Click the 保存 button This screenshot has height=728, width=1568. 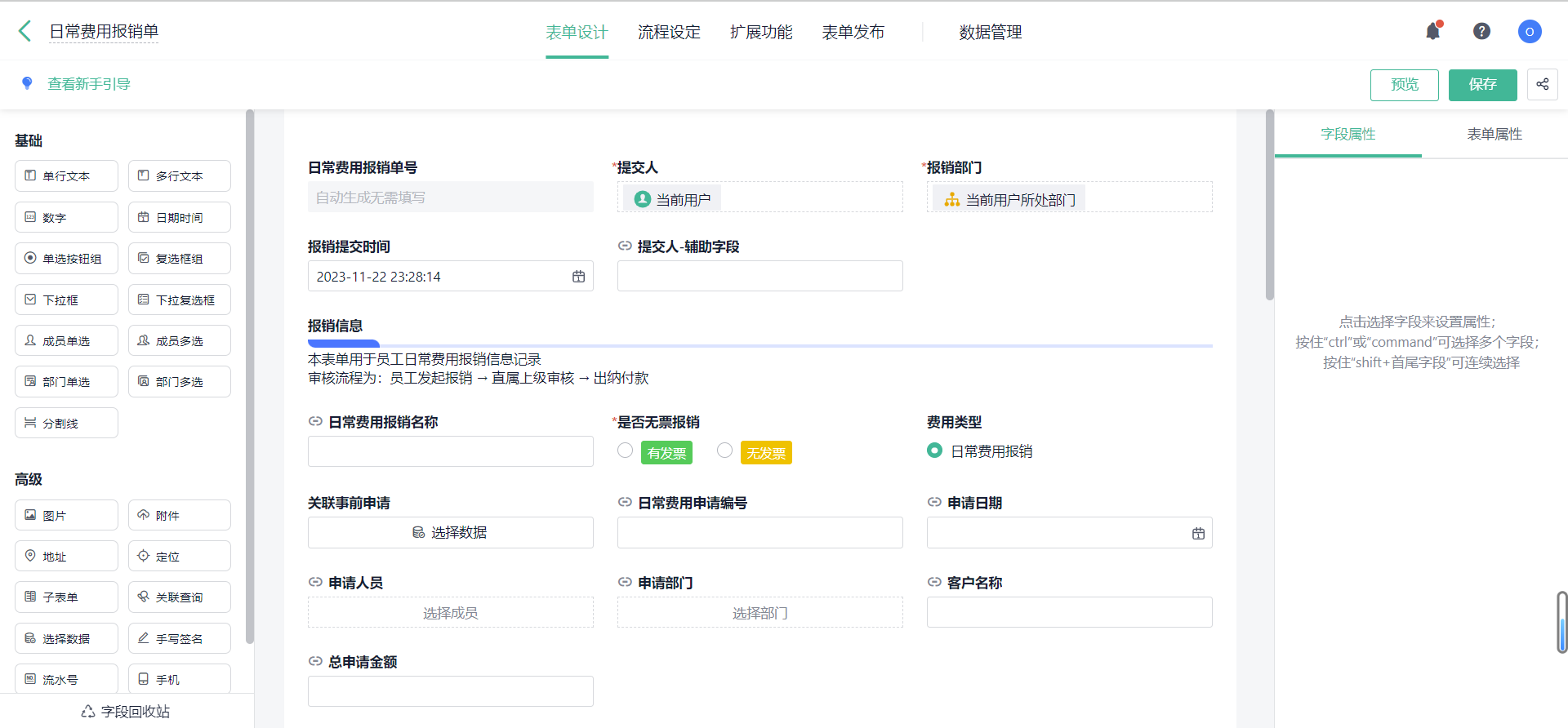pos(1482,85)
